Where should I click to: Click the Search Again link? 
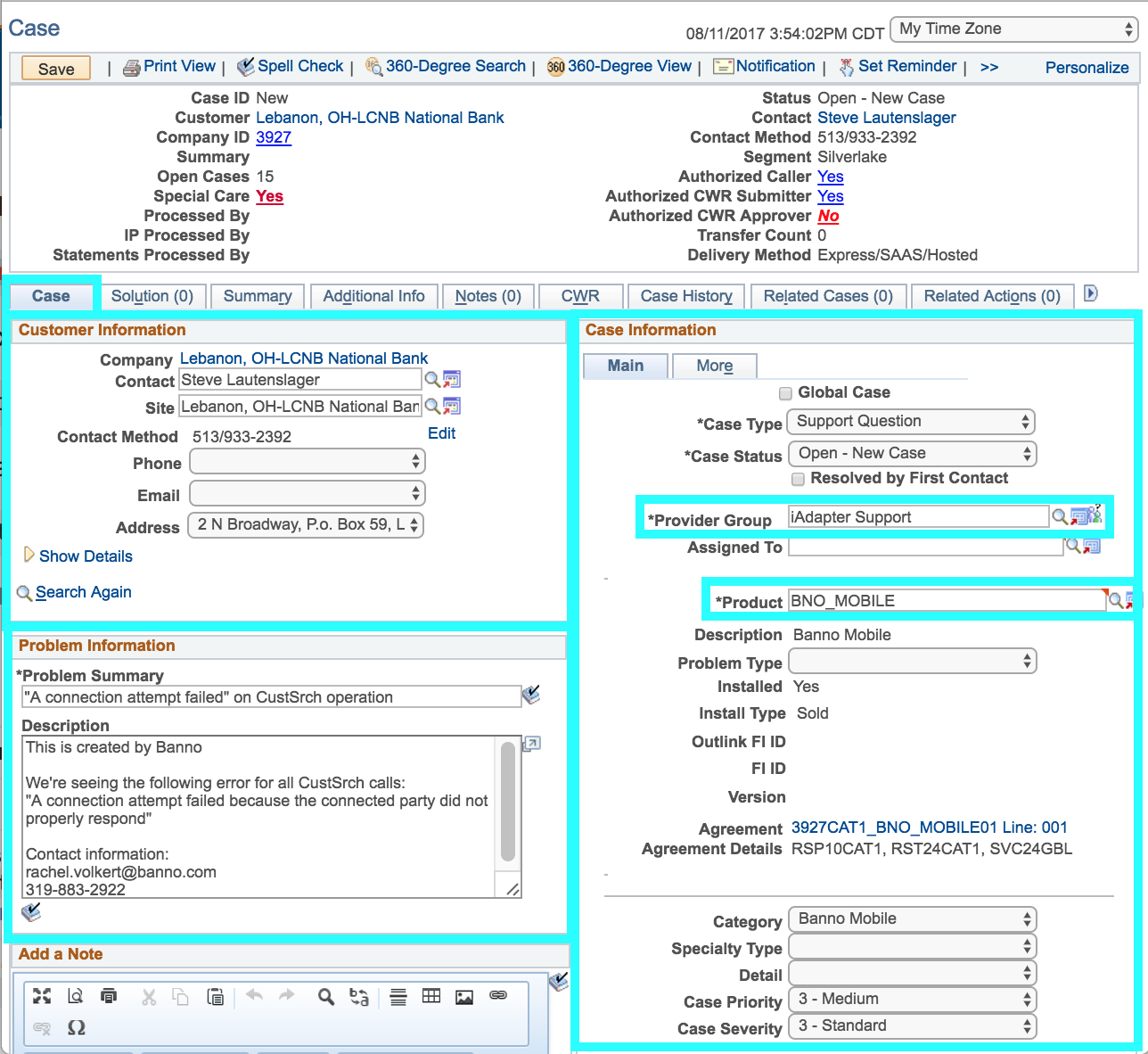83,592
